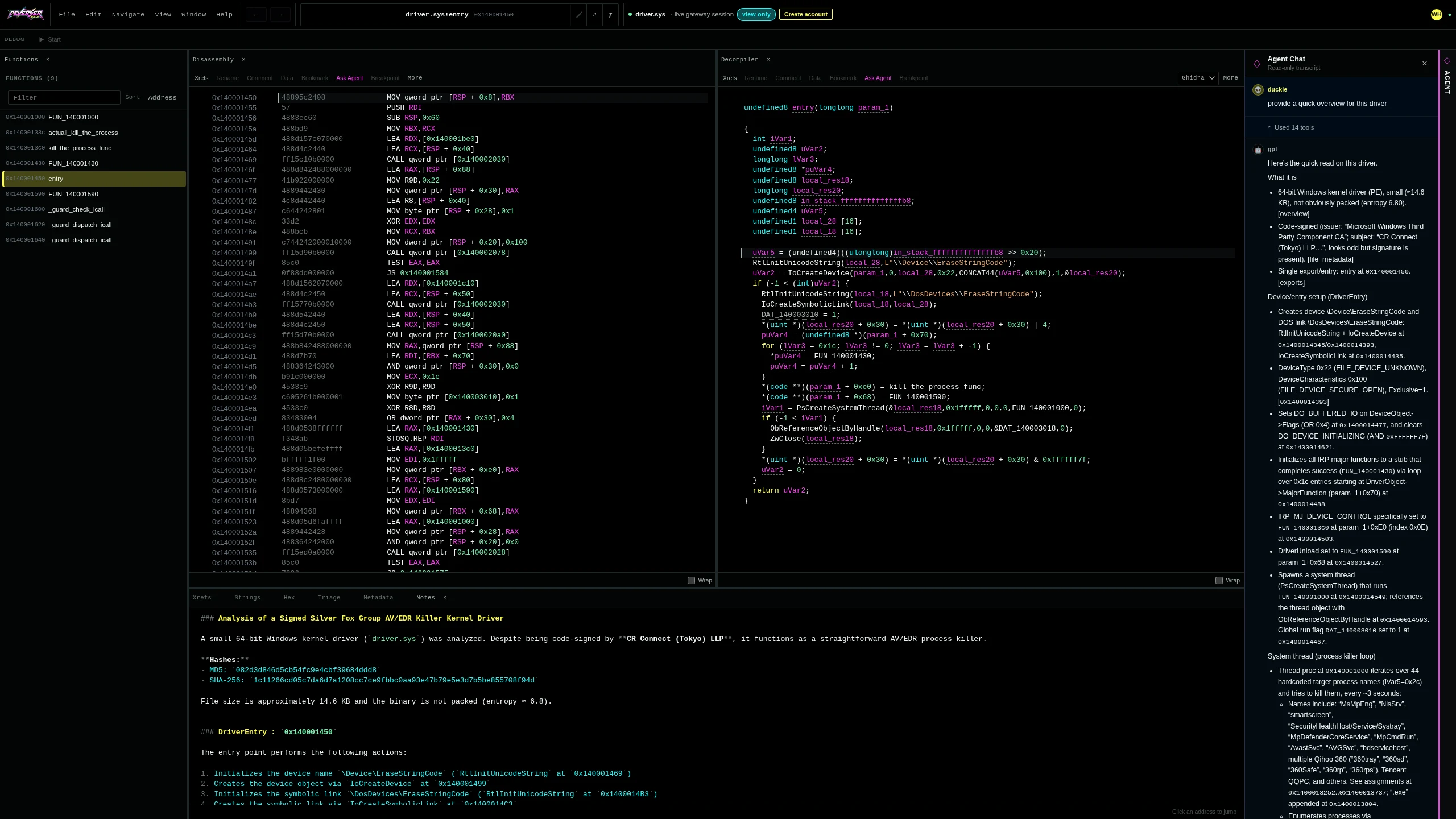The image size is (1456, 819).
Task: Click the Reverser logo icon
Action: pyautogui.click(x=25, y=14)
